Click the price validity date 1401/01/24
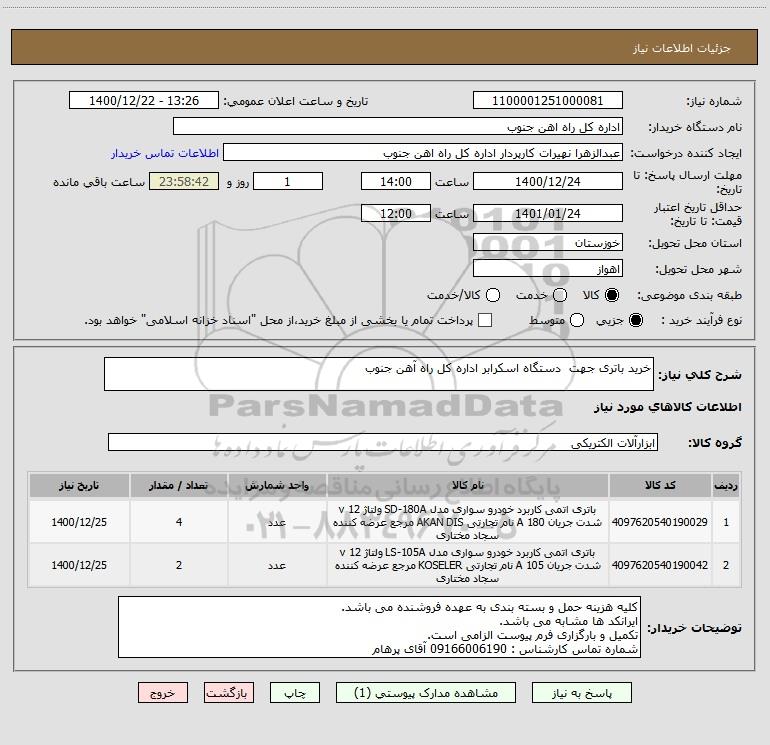 (548, 213)
